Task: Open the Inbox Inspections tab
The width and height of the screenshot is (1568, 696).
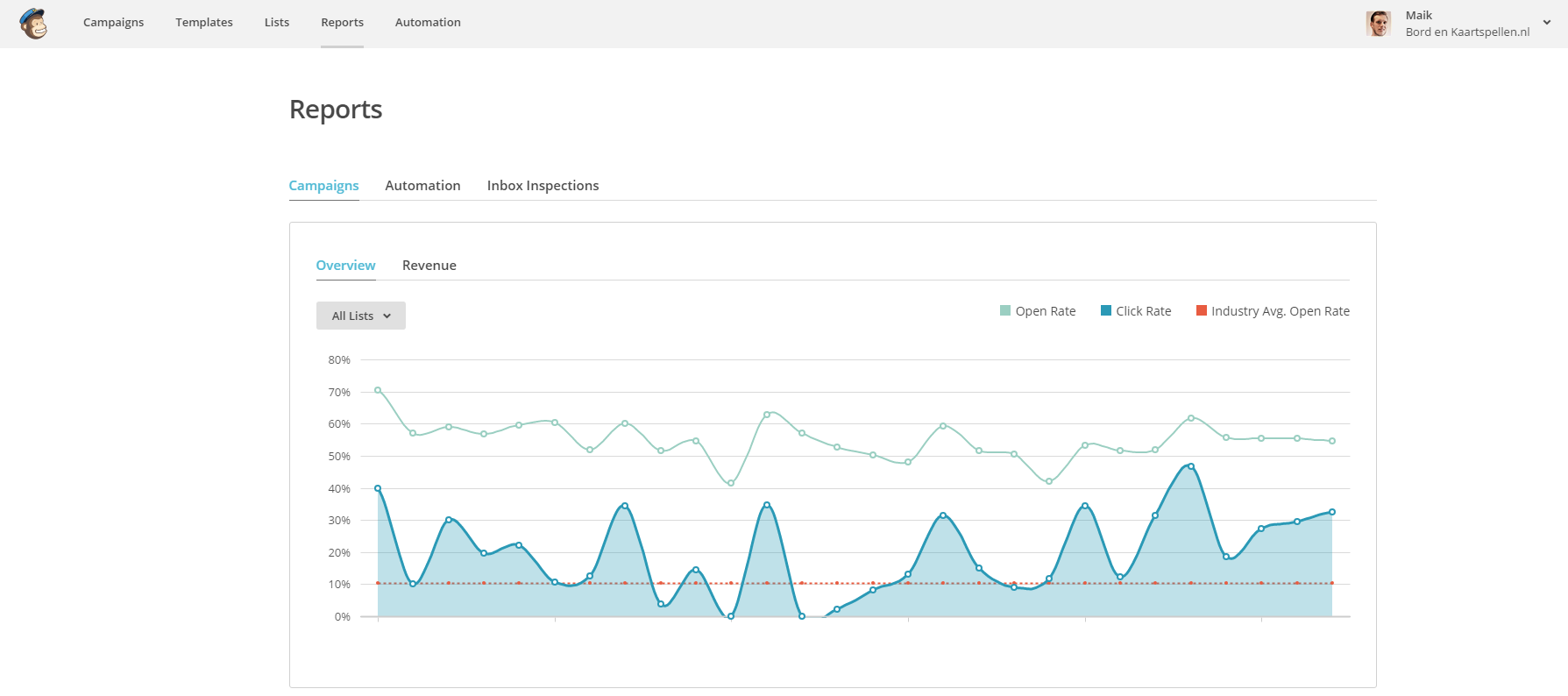Action: point(543,185)
